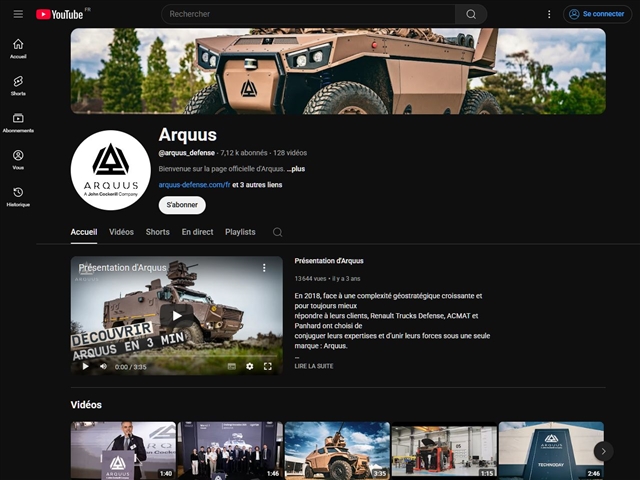This screenshot has height=480, width=640.
Task: Open the channel banner image
Action: click(338, 71)
